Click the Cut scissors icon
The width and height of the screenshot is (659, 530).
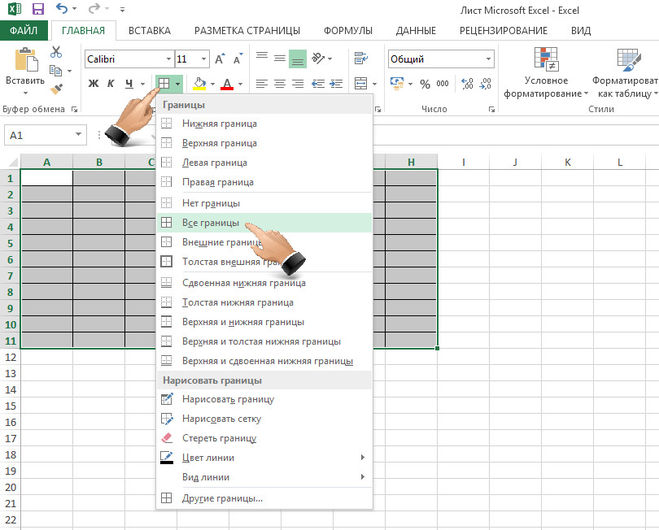[56, 52]
